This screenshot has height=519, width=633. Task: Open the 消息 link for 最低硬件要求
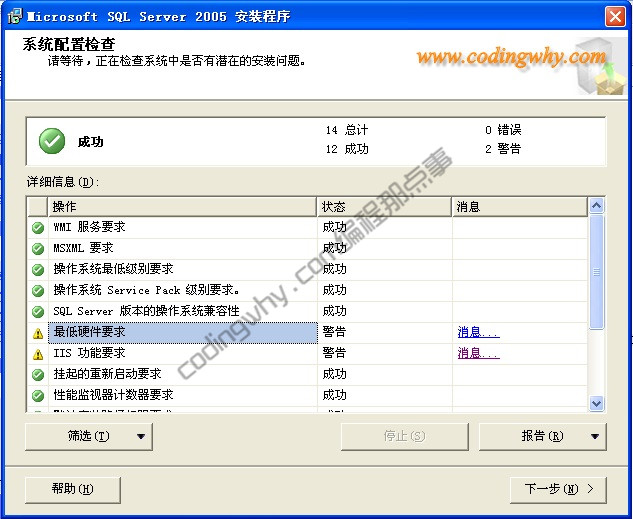tap(478, 332)
